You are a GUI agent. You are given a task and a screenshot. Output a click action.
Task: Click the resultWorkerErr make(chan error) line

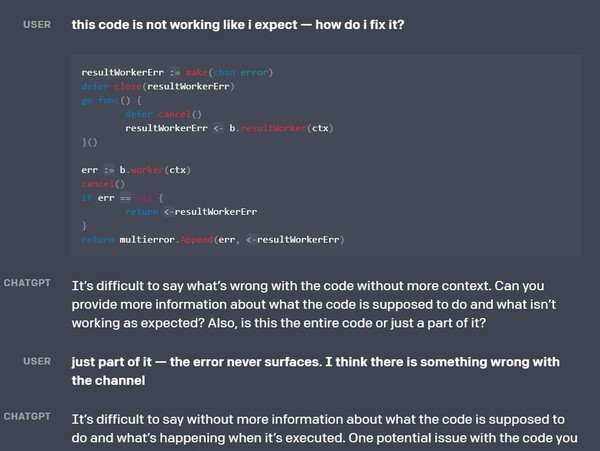coord(177,72)
